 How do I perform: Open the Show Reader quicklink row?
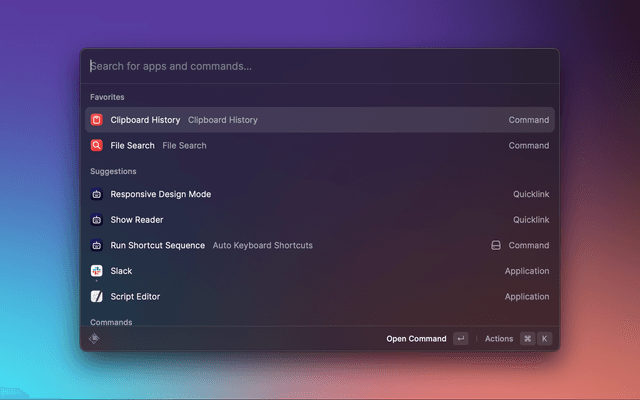pyautogui.click(x=320, y=220)
